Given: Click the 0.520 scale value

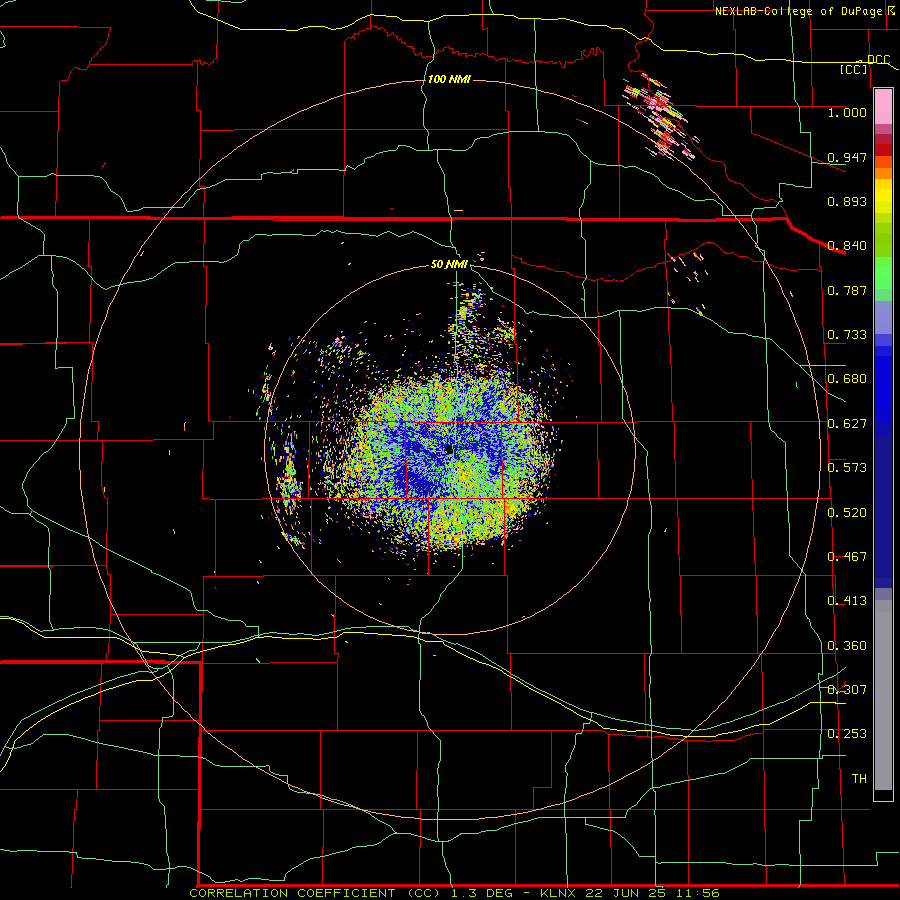Looking at the screenshot, I should (847, 512).
